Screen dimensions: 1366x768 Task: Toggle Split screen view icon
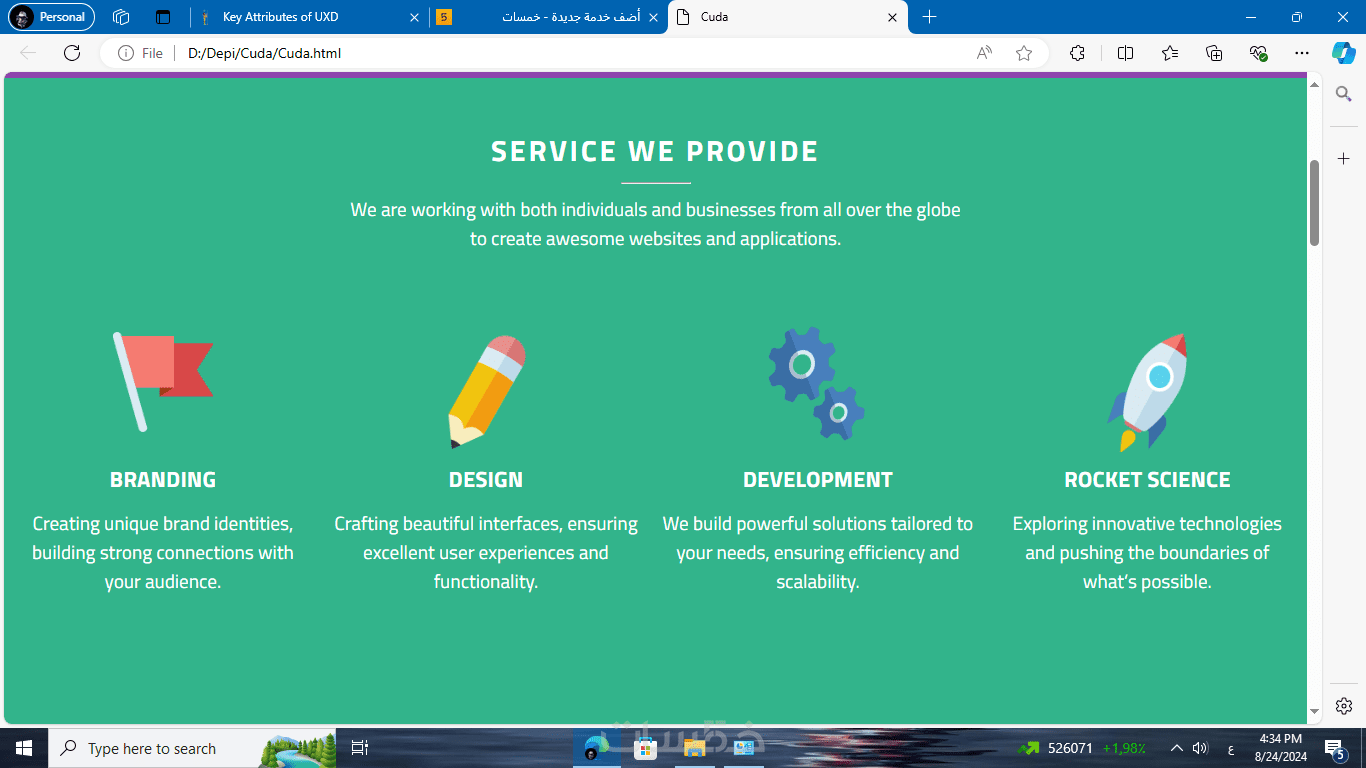(x=1125, y=53)
